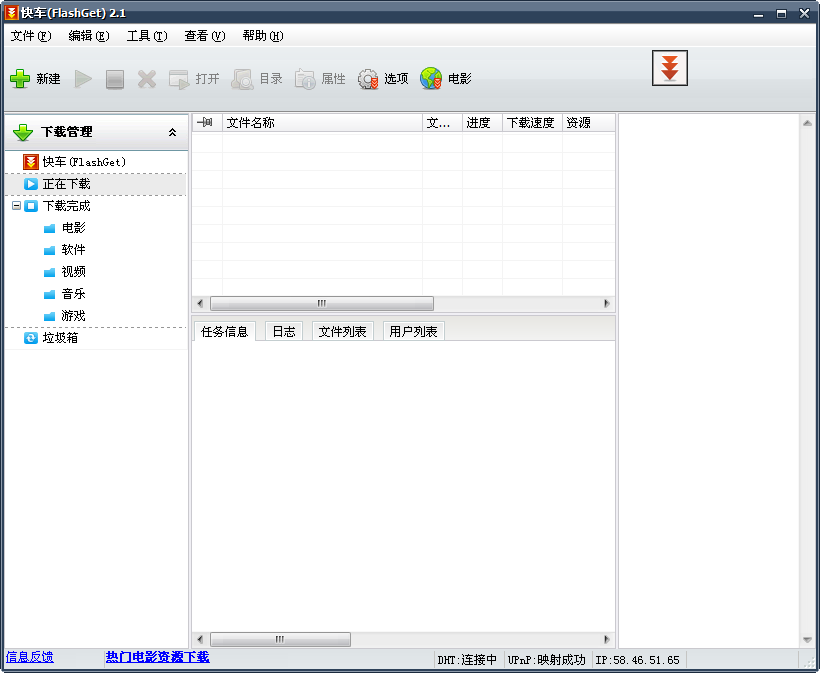Open the 编辑(E) menu

89,36
